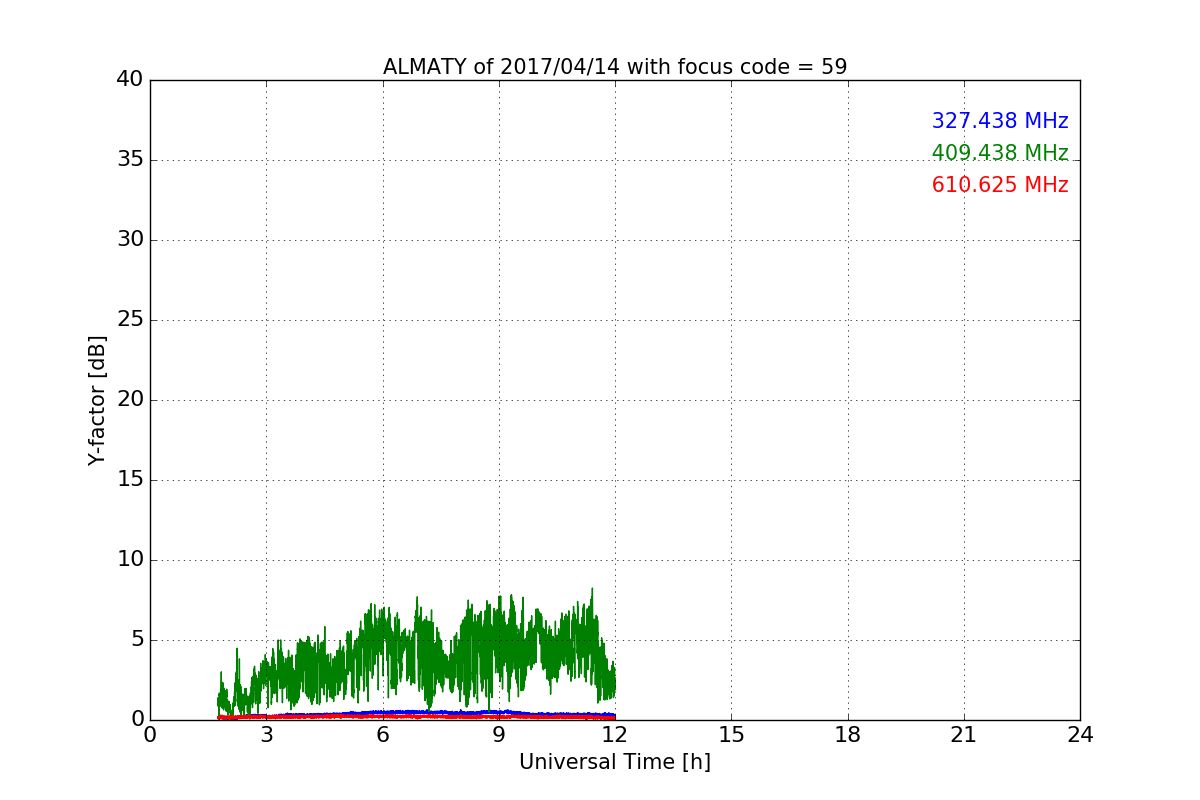Click the y-axis tick label 5
The height and width of the screenshot is (800, 1200).
click(x=137, y=640)
